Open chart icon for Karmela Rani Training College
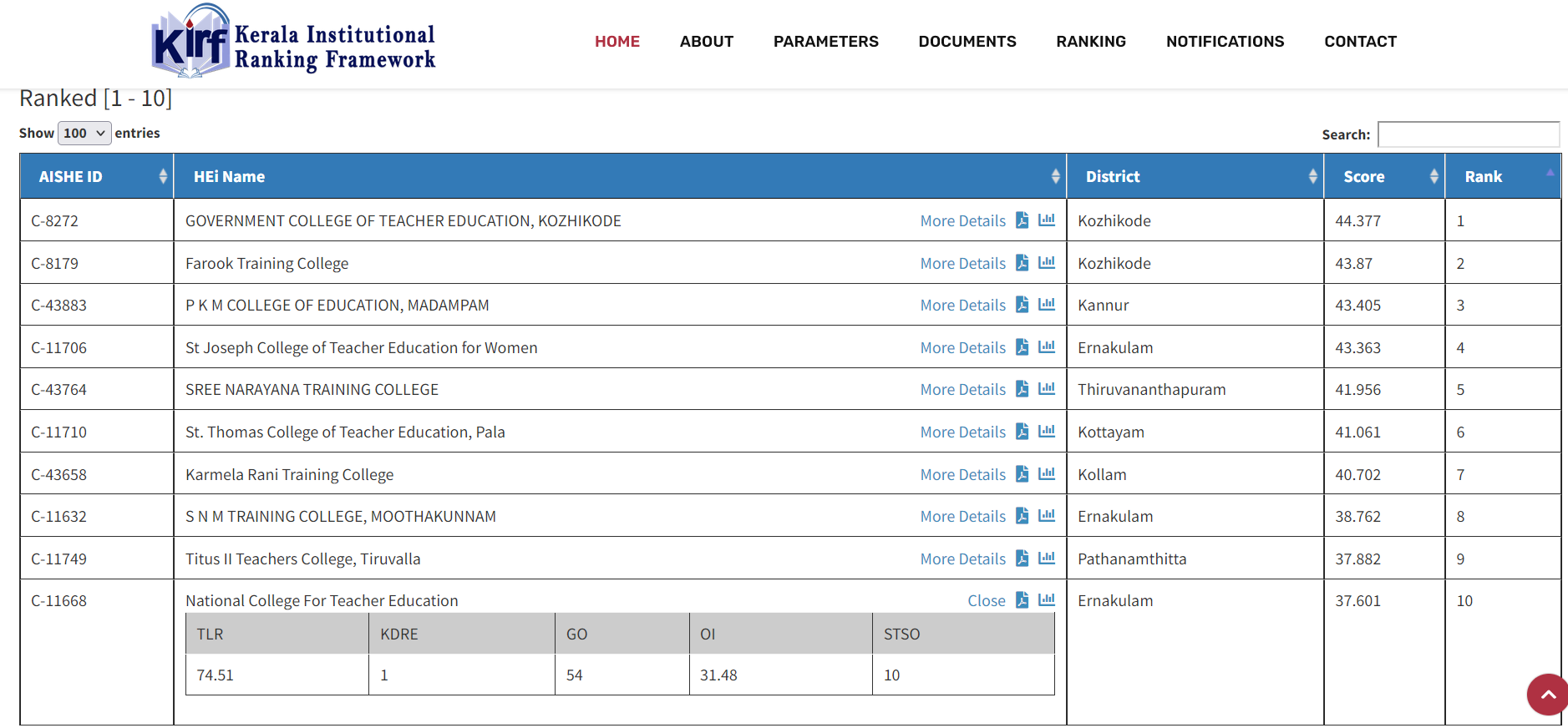This screenshot has width=1568, height=728. (1047, 473)
